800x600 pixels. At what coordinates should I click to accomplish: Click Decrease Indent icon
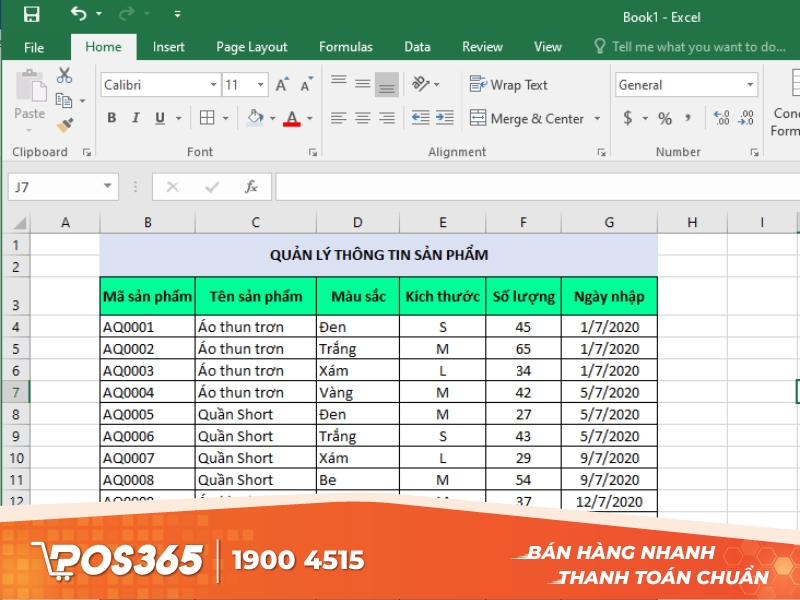click(420, 118)
